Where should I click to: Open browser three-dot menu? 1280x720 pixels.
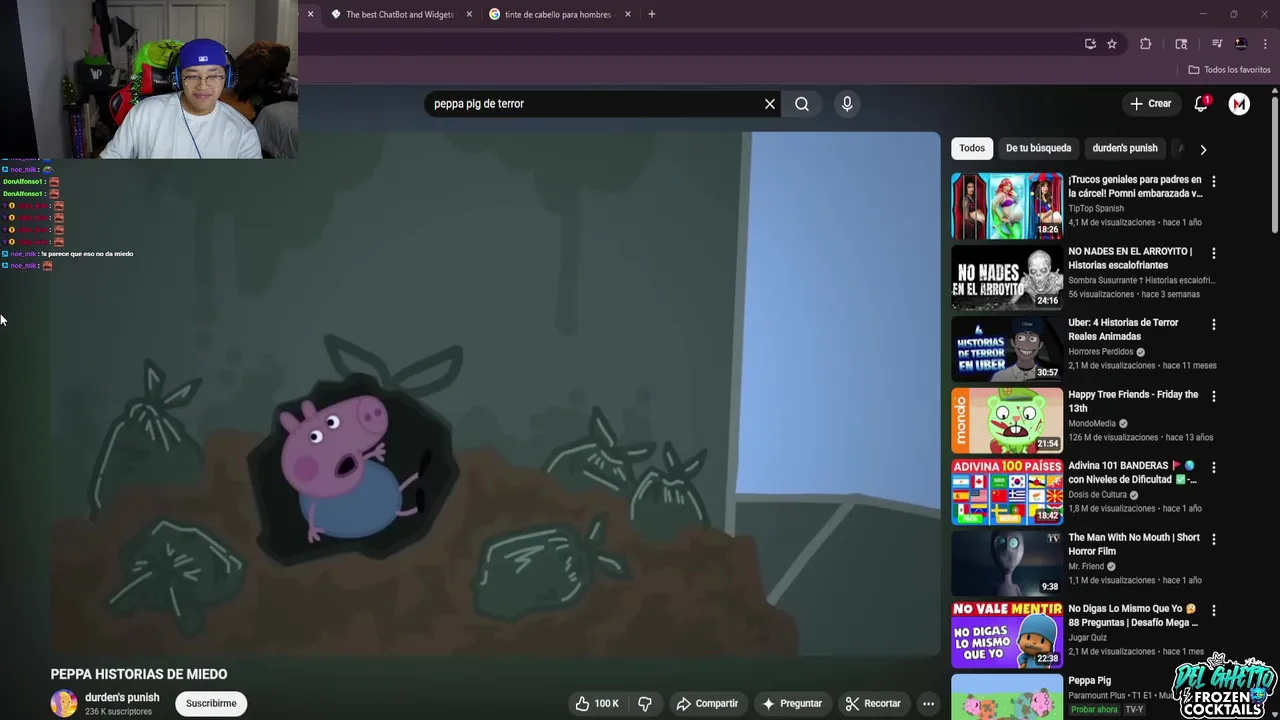pos(1266,44)
